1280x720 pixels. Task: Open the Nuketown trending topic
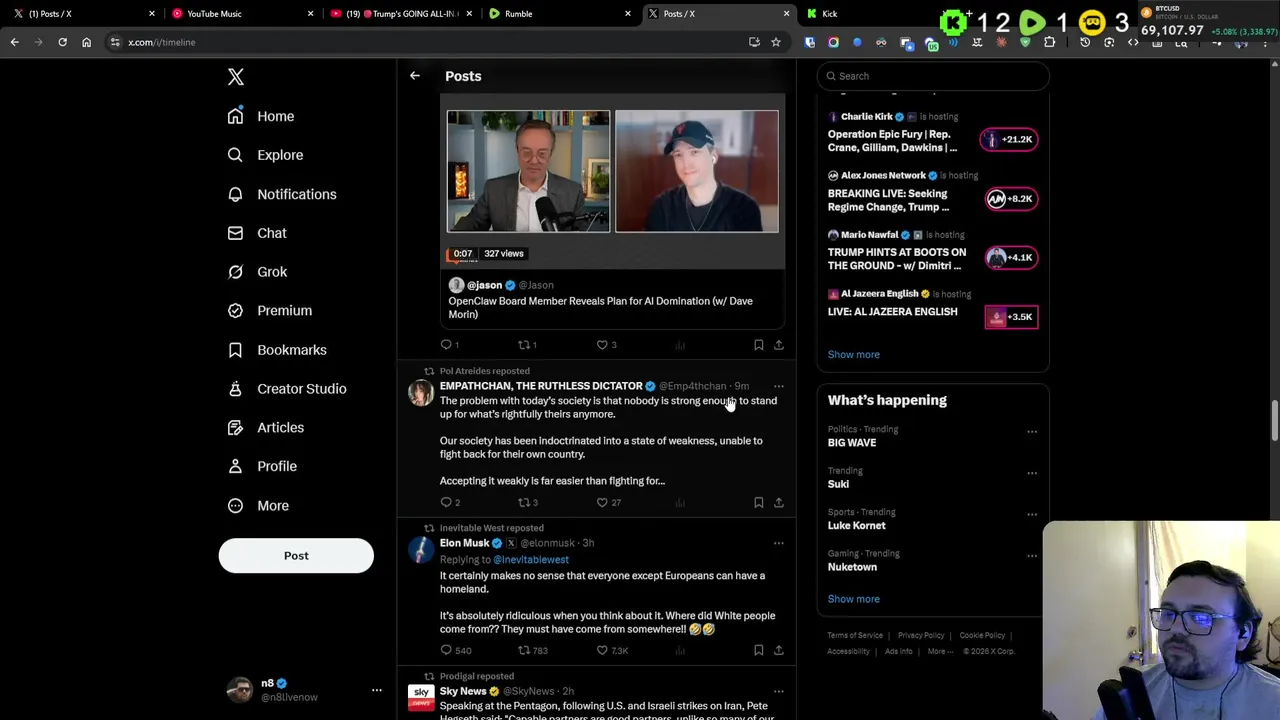click(852, 567)
